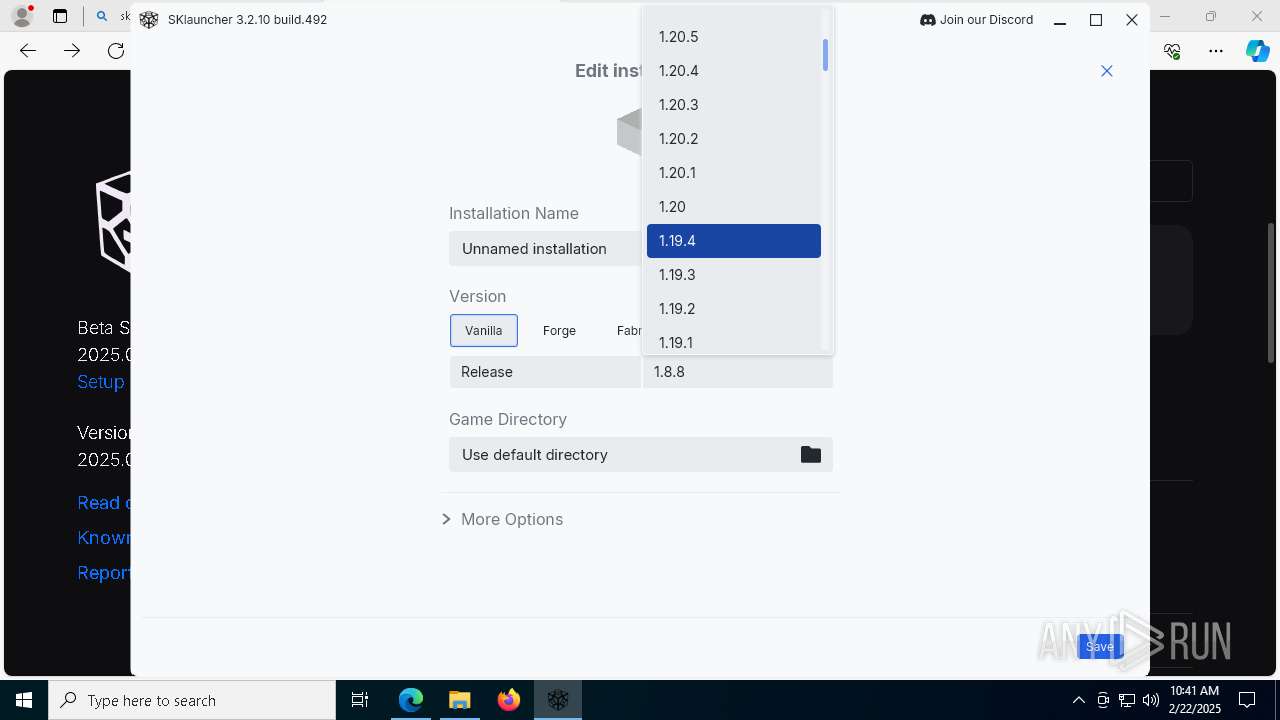Click the Setup link on the webpage
Screen dimensions: 1280x720
(x=101, y=382)
